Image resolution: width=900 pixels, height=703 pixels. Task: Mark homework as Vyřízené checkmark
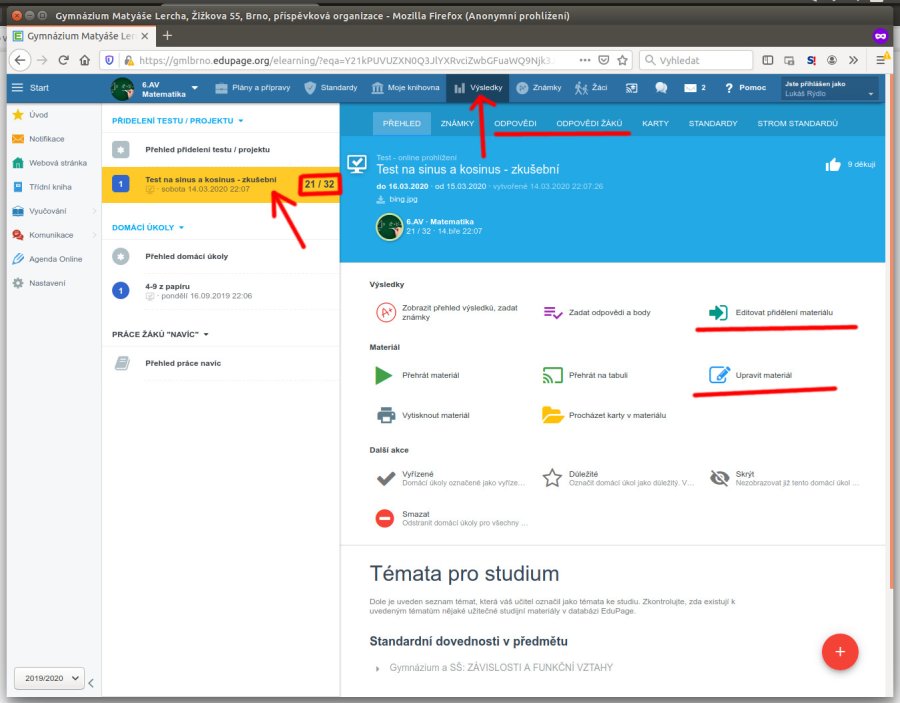tap(384, 478)
